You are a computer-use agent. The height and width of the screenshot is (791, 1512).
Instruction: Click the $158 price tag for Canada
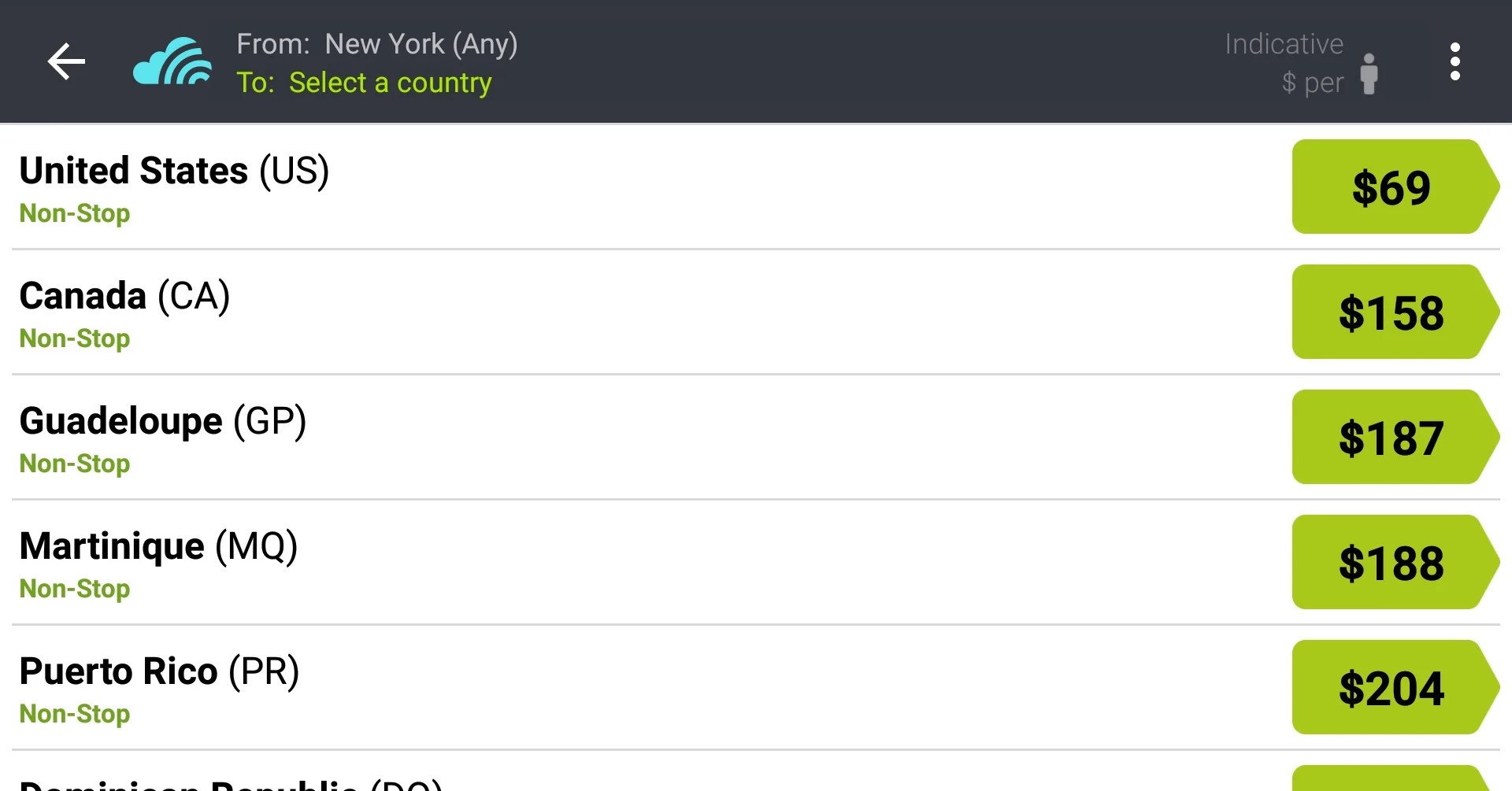point(1391,312)
